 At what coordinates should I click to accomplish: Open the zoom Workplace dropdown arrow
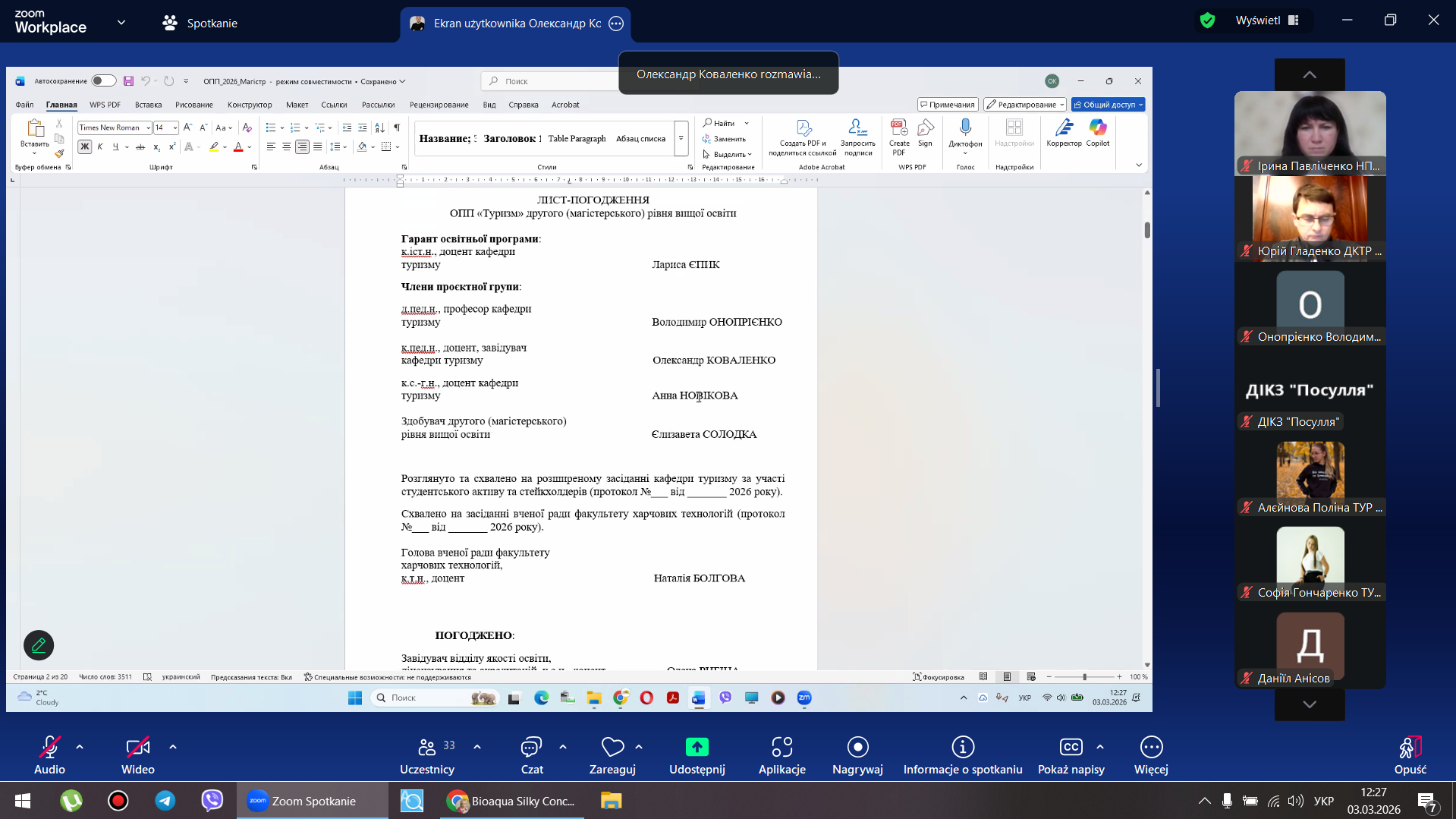[x=121, y=23]
